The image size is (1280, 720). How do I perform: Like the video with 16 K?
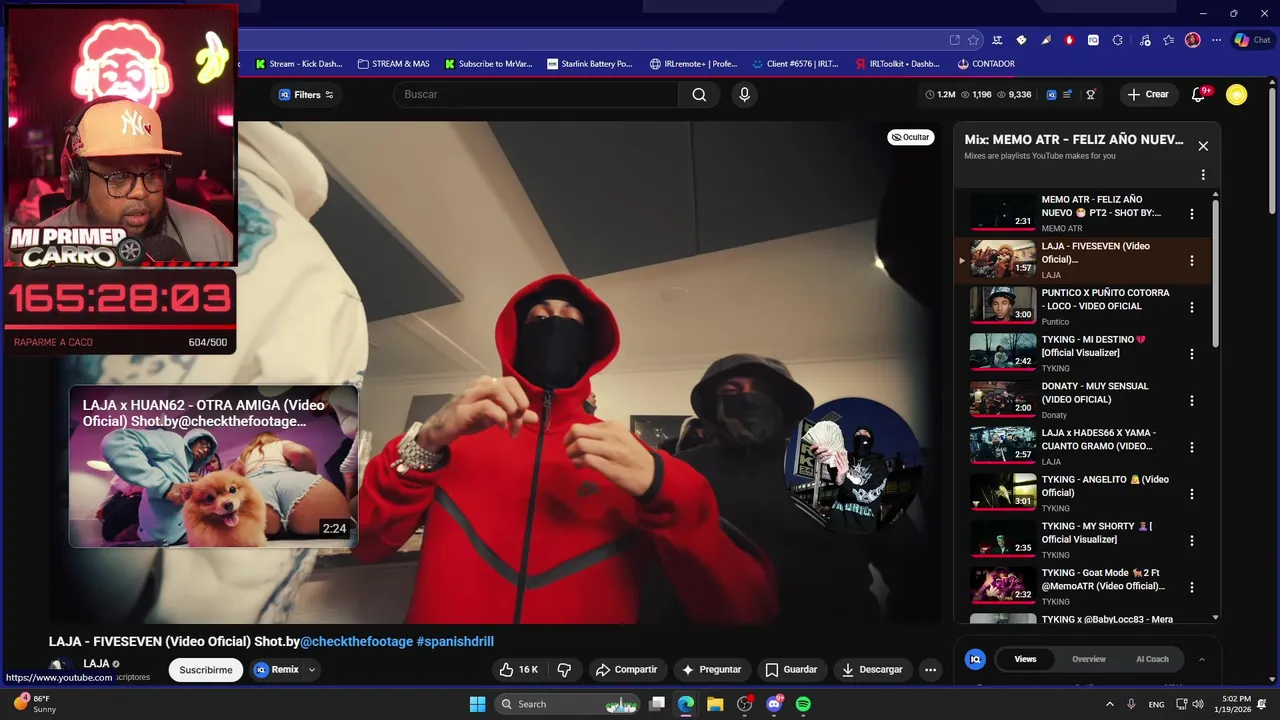pos(518,670)
